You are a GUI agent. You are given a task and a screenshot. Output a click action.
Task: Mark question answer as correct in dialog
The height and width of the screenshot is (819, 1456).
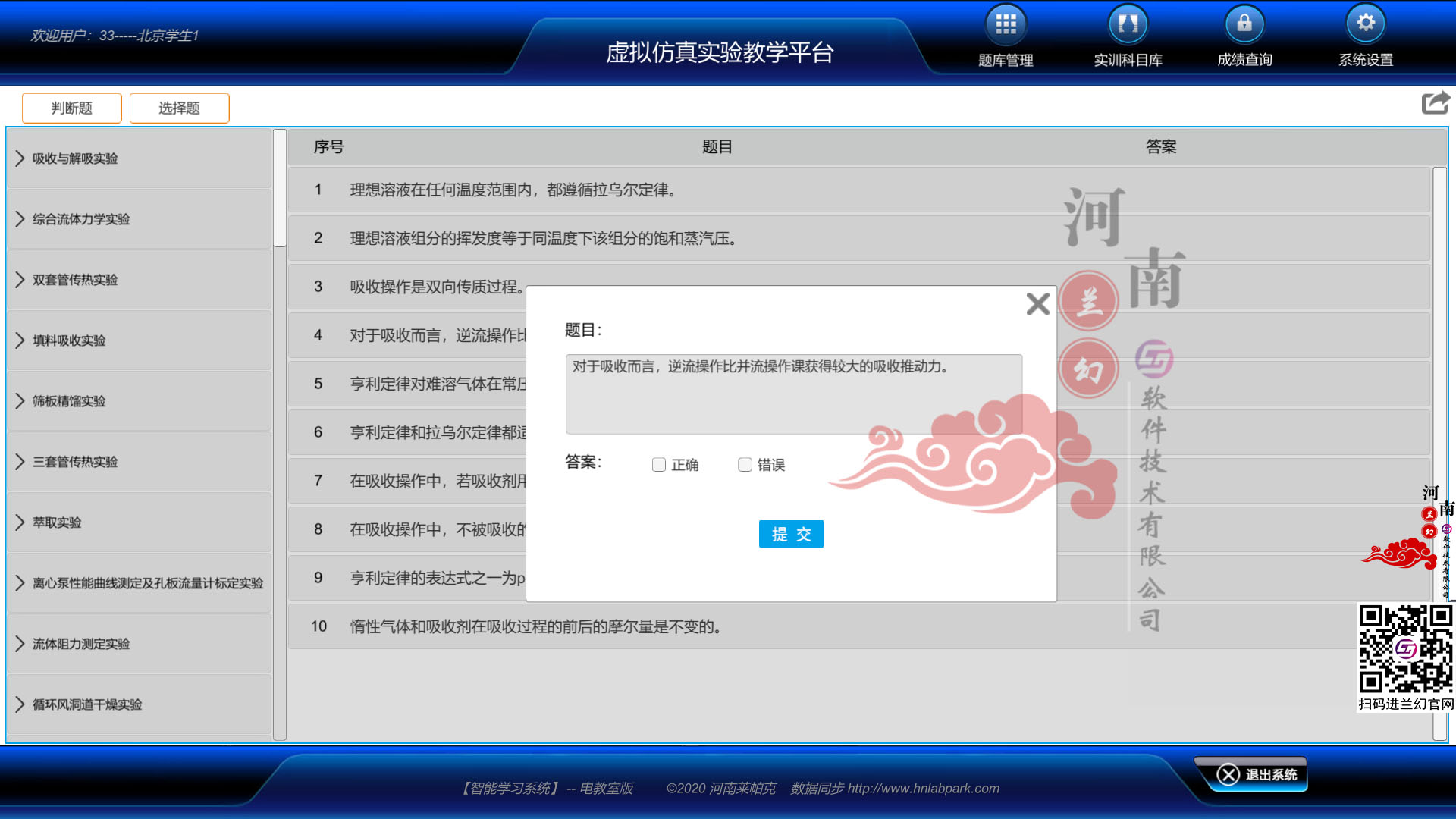click(658, 464)
